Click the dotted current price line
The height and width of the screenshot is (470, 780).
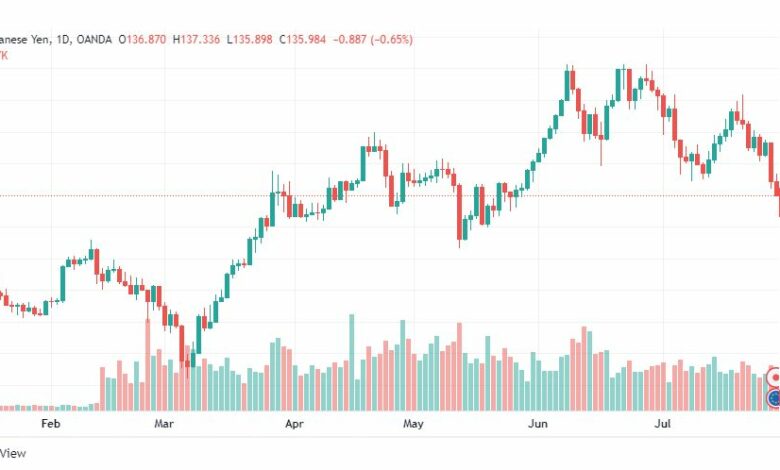pos(390,195)
